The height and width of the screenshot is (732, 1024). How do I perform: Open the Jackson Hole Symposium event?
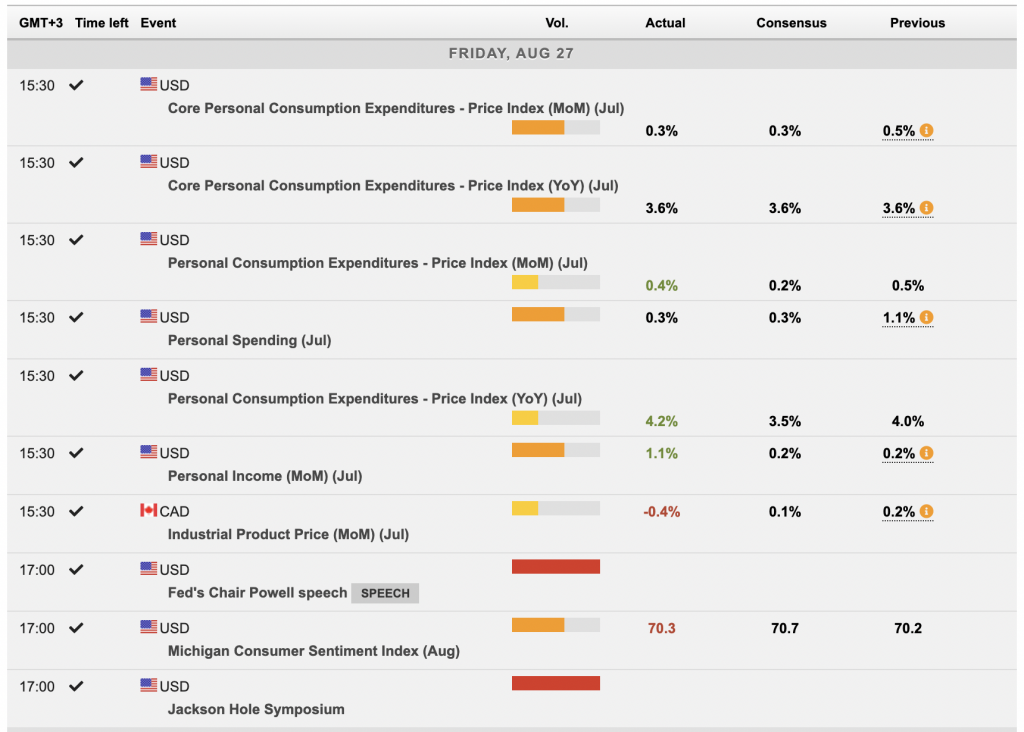pyautogui.click(x=256, y=709)
